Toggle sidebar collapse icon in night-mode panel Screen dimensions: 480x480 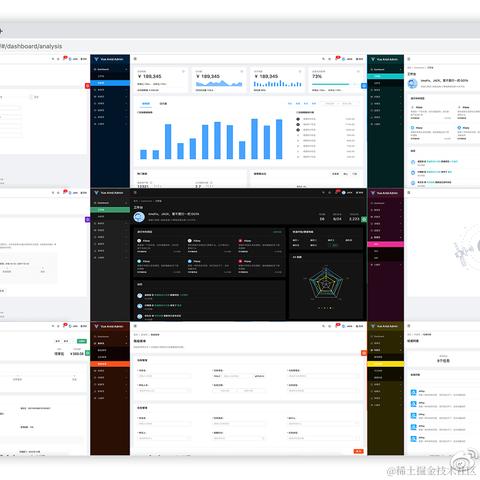135,193
